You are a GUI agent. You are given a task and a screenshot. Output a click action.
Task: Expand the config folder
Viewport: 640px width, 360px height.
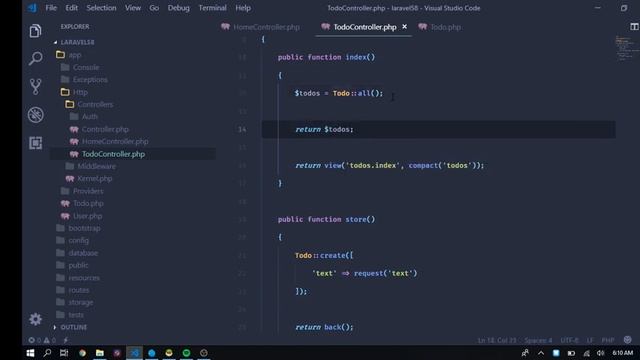(x=78, y=240)
